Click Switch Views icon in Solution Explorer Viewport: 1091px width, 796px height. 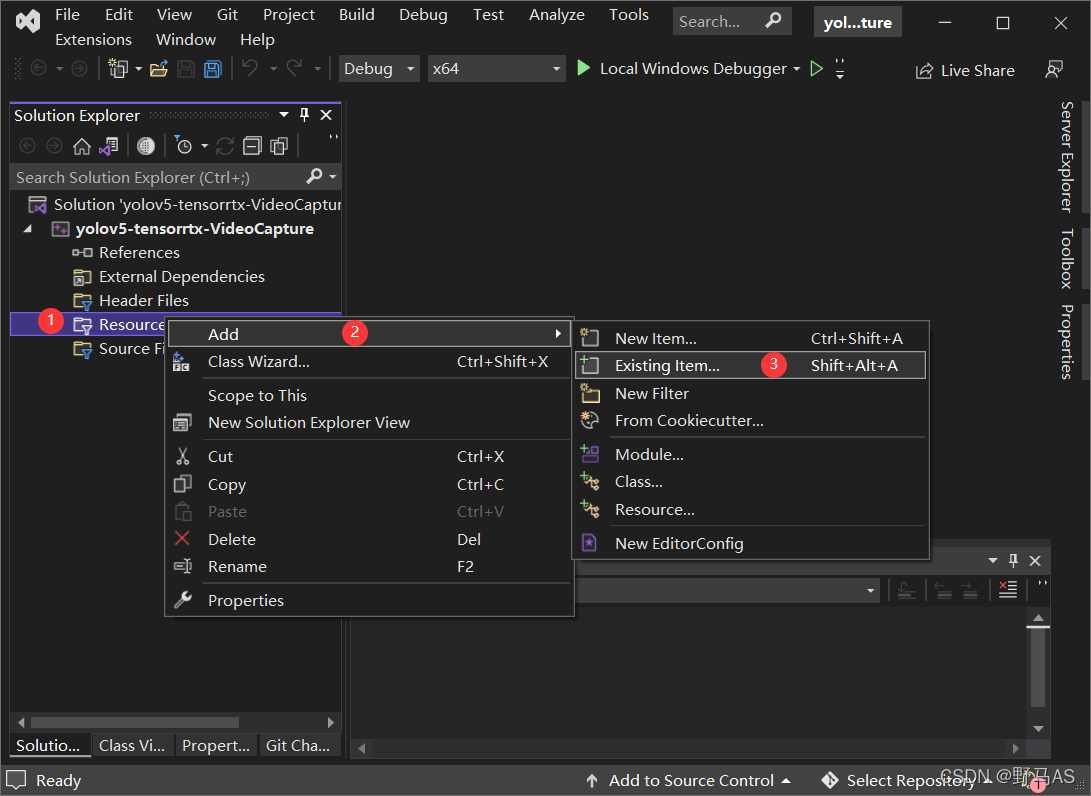coord(108,146)
